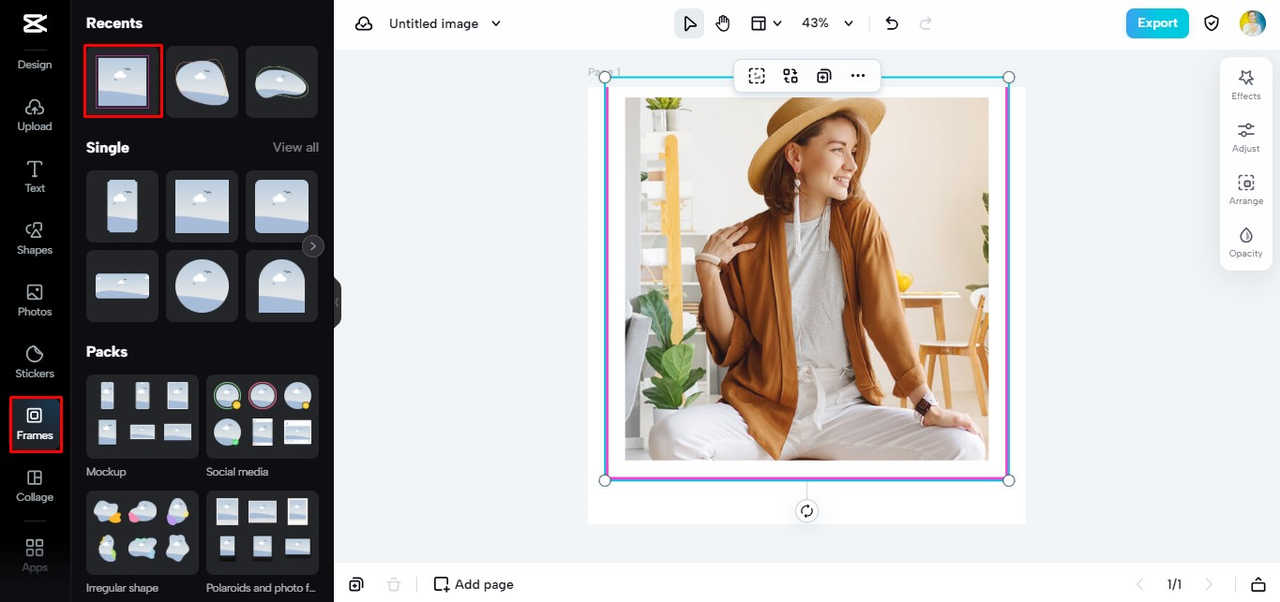The image size is (1280, 602).
Task: Show more single frames with arrow
Action: (313, 246)
